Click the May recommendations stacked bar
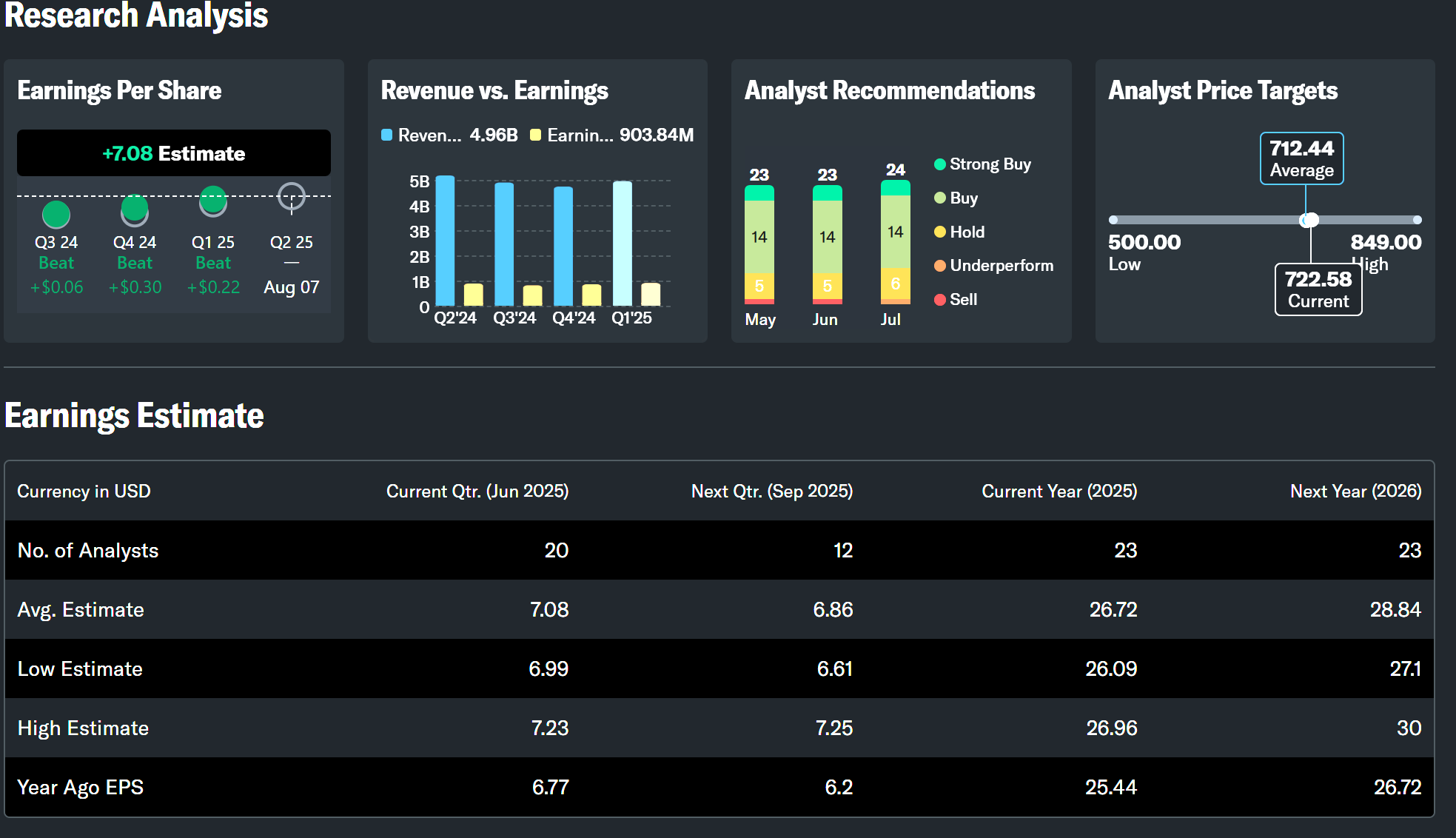Viewport: 1456px width, 838px height. [759, 244]
